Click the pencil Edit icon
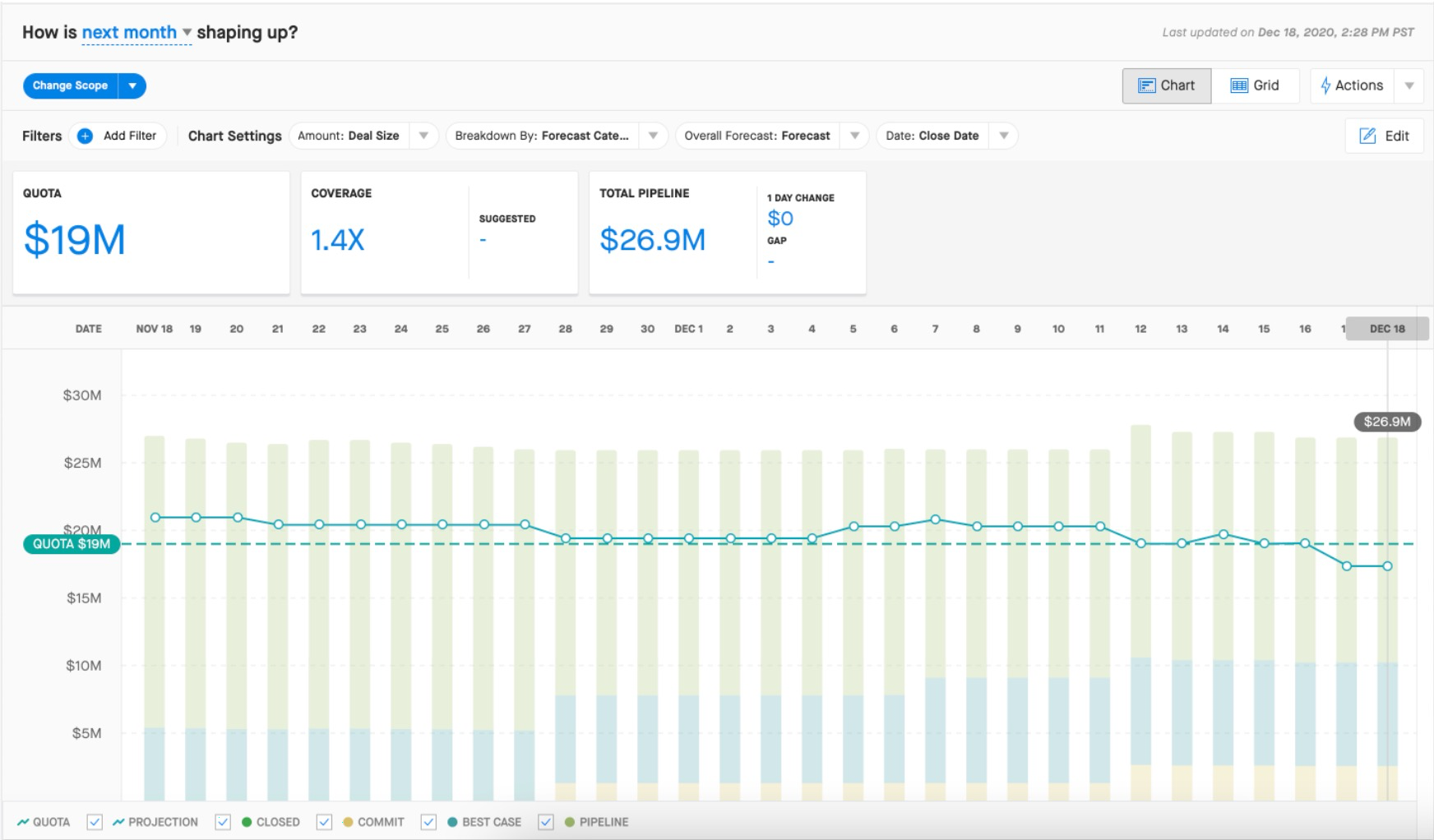Image resolution: width=1434 pixels, height=840 pixels. point(1367,136)
